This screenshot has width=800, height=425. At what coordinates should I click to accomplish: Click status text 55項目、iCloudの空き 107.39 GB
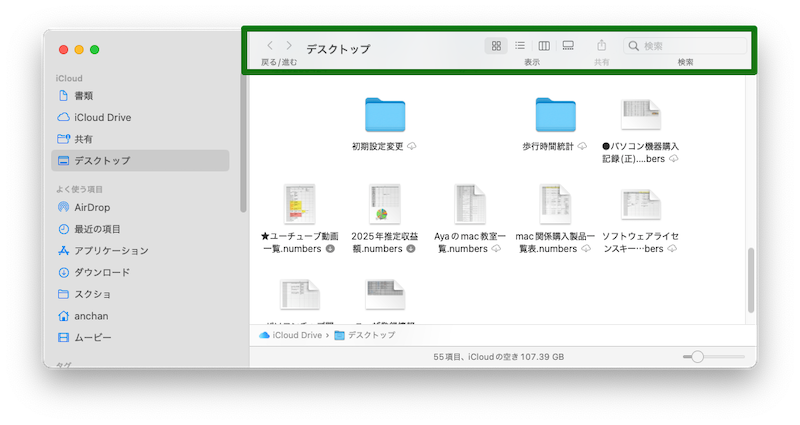498,357
